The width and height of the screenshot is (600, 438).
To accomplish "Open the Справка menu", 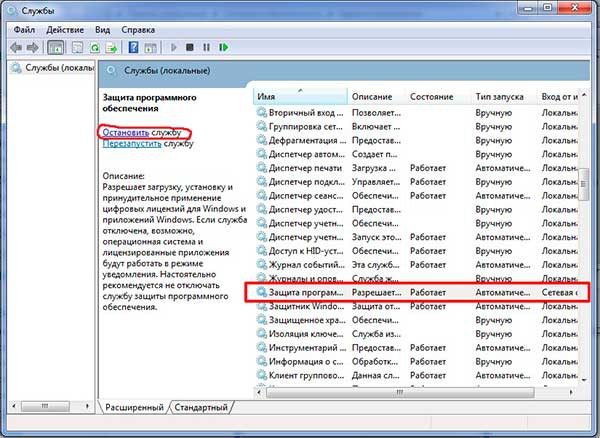I will [138, 30].
